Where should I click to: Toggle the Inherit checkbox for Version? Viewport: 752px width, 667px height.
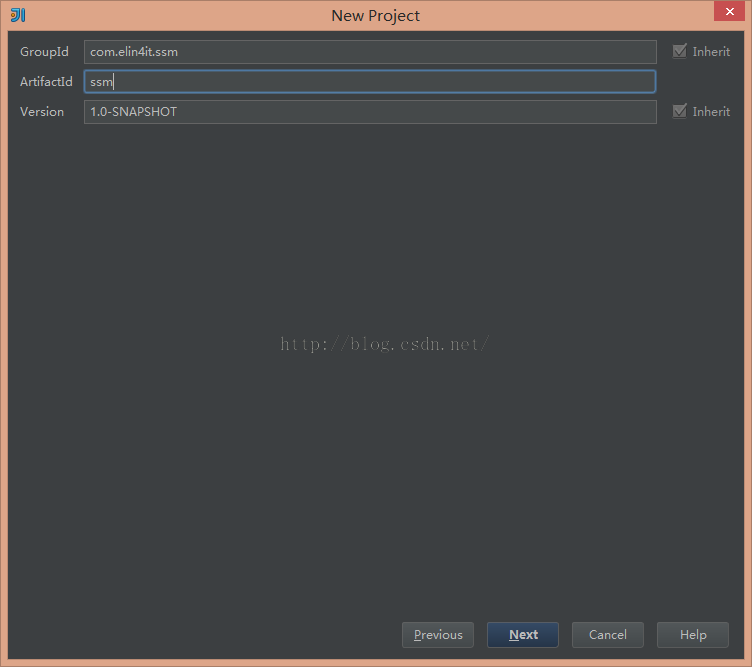680,111
